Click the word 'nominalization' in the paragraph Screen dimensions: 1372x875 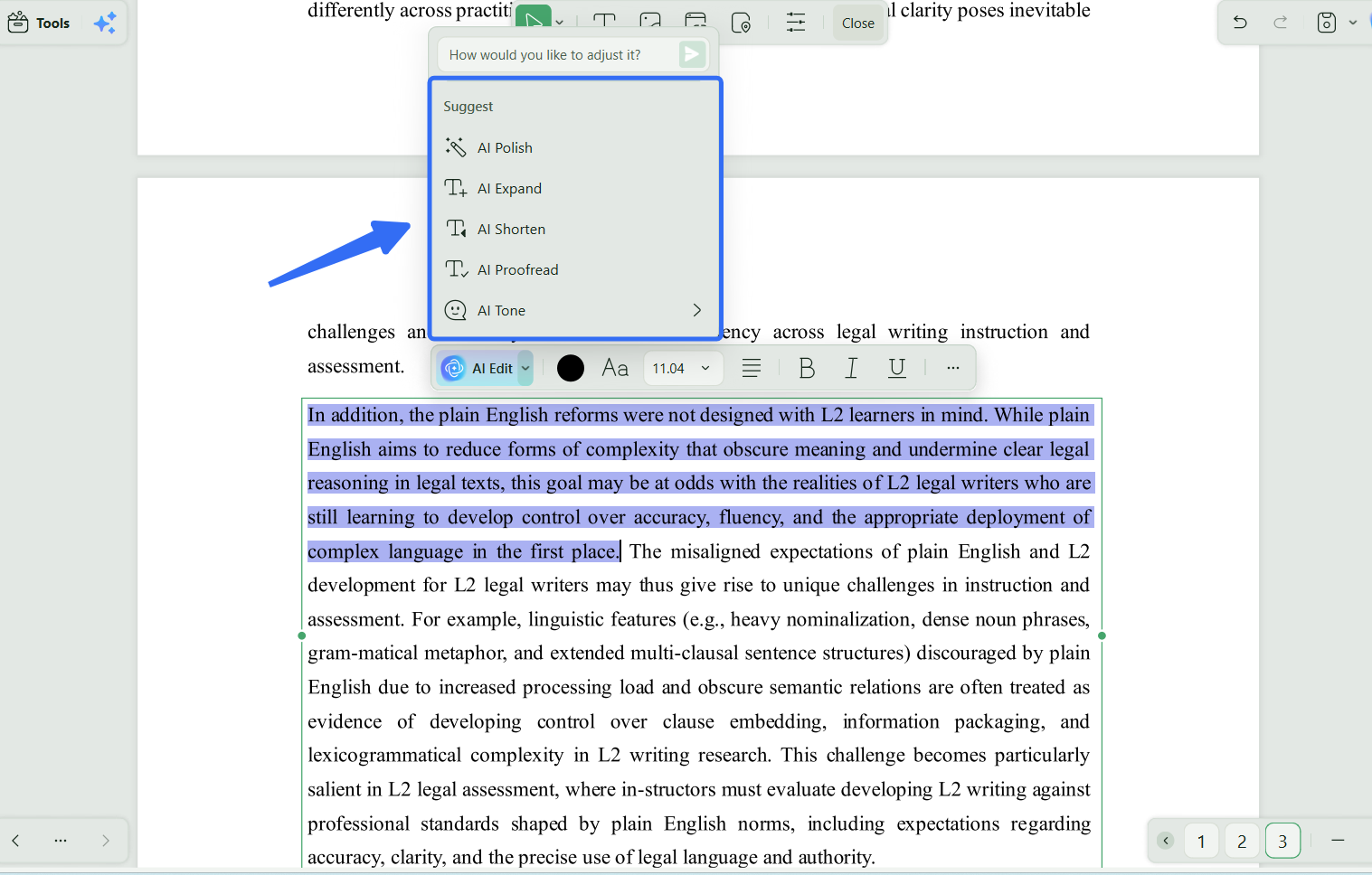[x=851, y=619]
